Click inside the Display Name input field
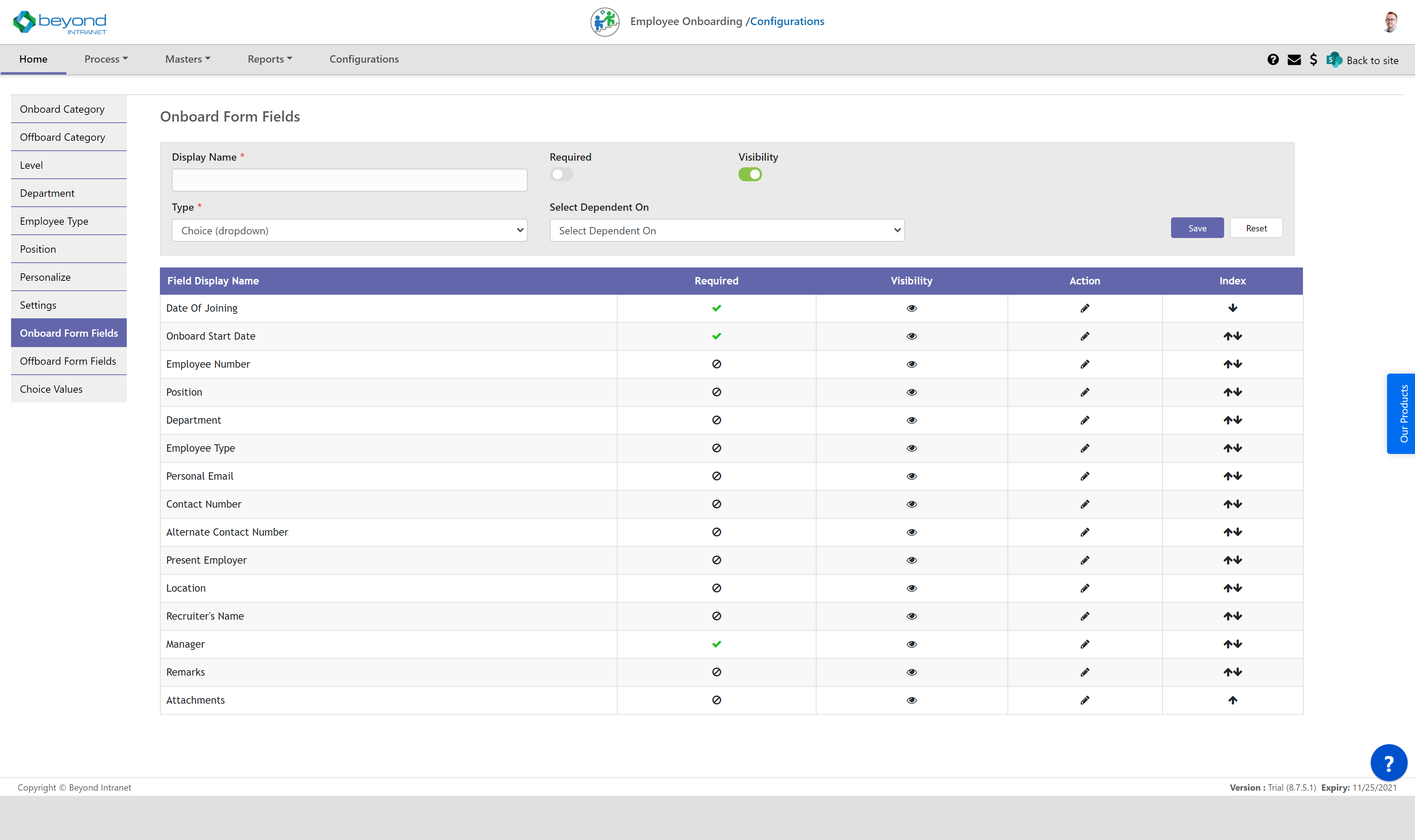Screen dimensions: 1415x840 click(x=349, y=179)
